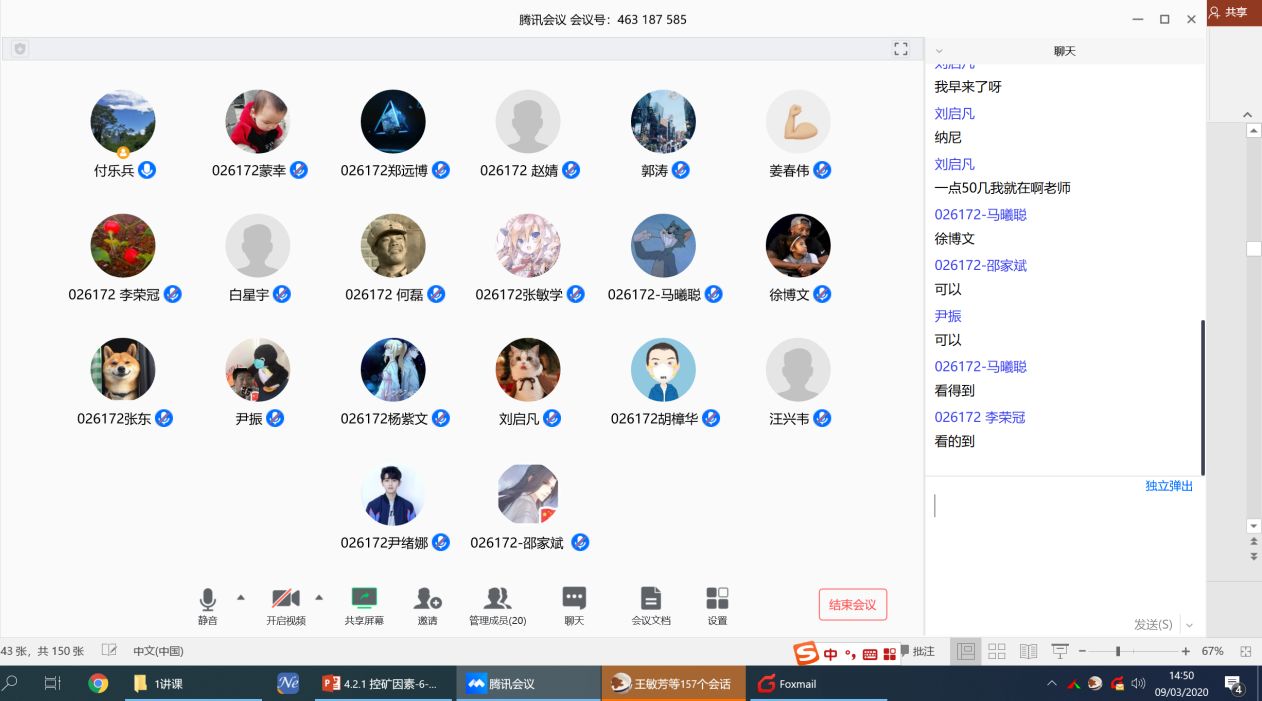Toggle the 开启视频 camera button

pos(285,600)
